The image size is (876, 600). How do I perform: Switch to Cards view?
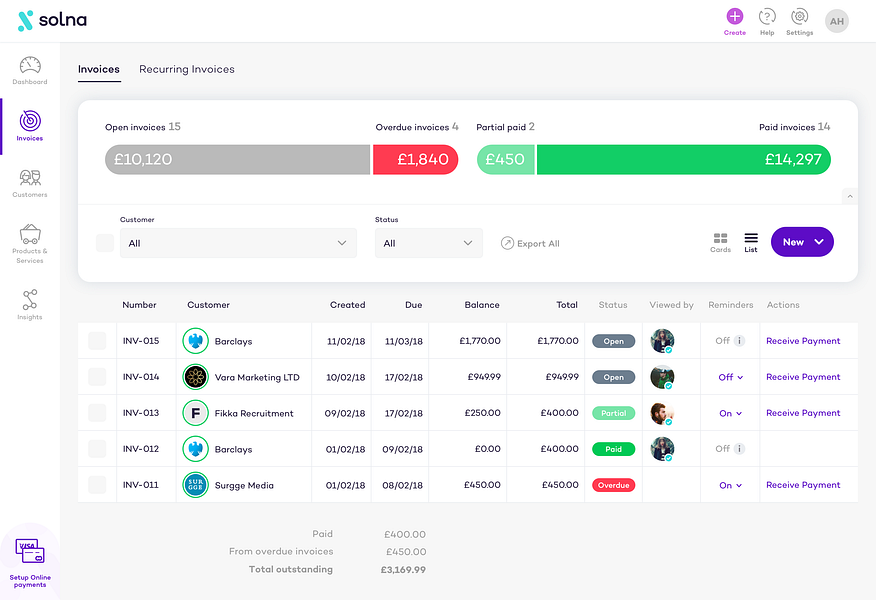point(720,242)
